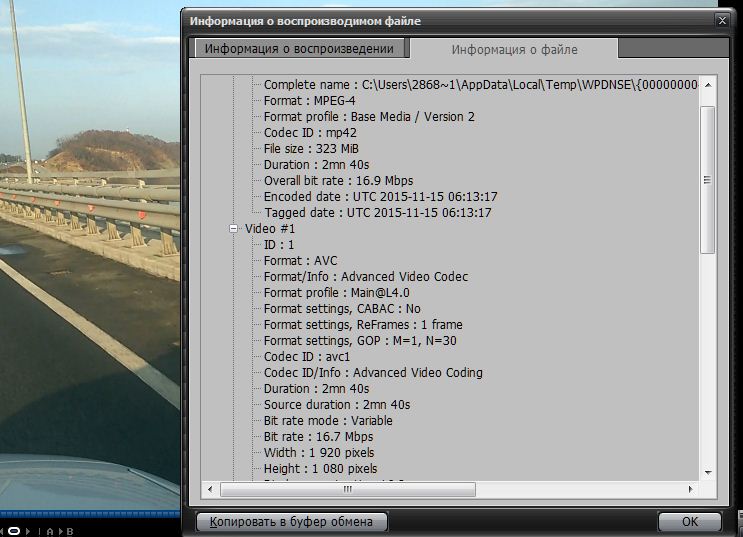Confirm the dialog with the OK button

pyautogui.click(x=689, y=521)
